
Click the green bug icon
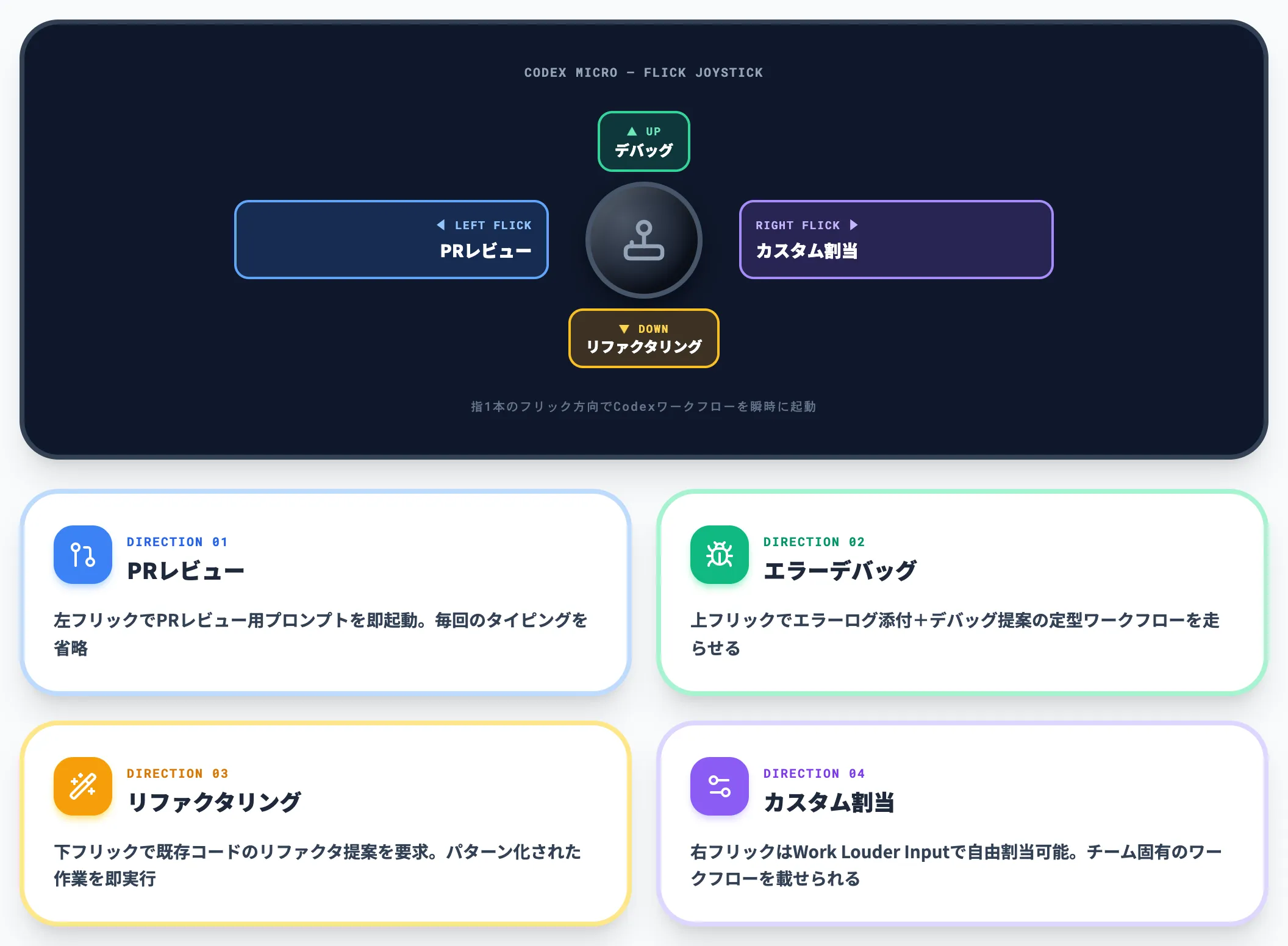pos(720,555)
